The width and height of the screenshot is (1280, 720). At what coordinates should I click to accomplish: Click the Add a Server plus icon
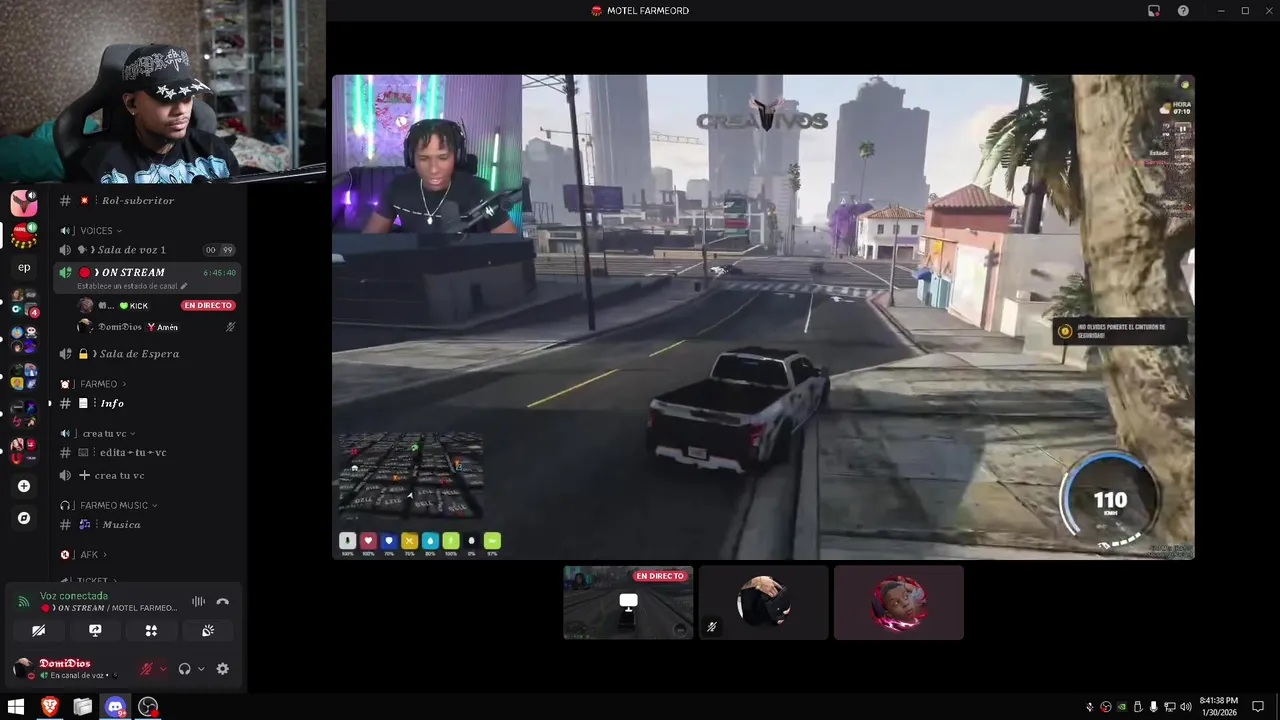pyautogui.click(x=24, y=486)
